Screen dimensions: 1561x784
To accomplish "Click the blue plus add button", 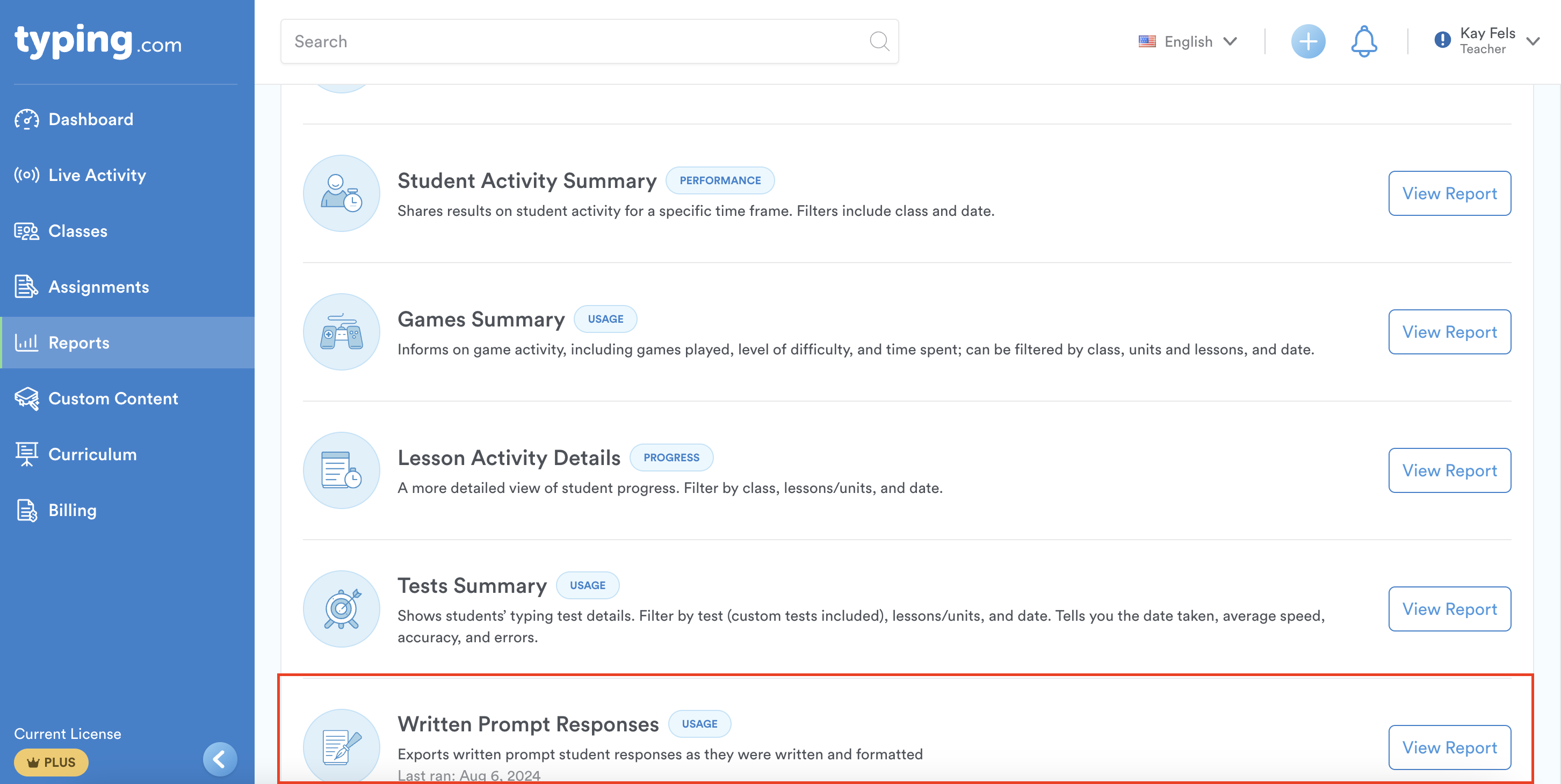I will 1307,41.
